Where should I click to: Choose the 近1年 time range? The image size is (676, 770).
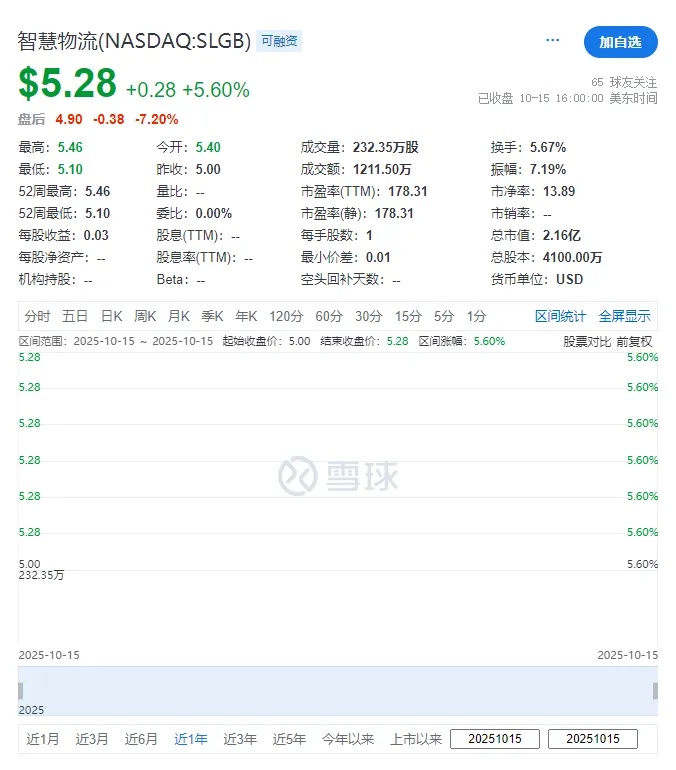coord(190,739)
